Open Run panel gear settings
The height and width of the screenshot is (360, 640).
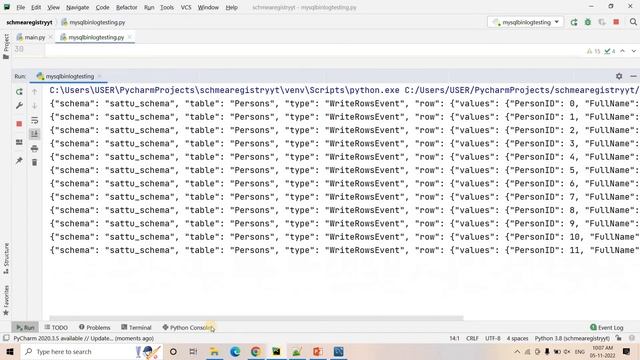pyautogui.click(x=619, y=76)
